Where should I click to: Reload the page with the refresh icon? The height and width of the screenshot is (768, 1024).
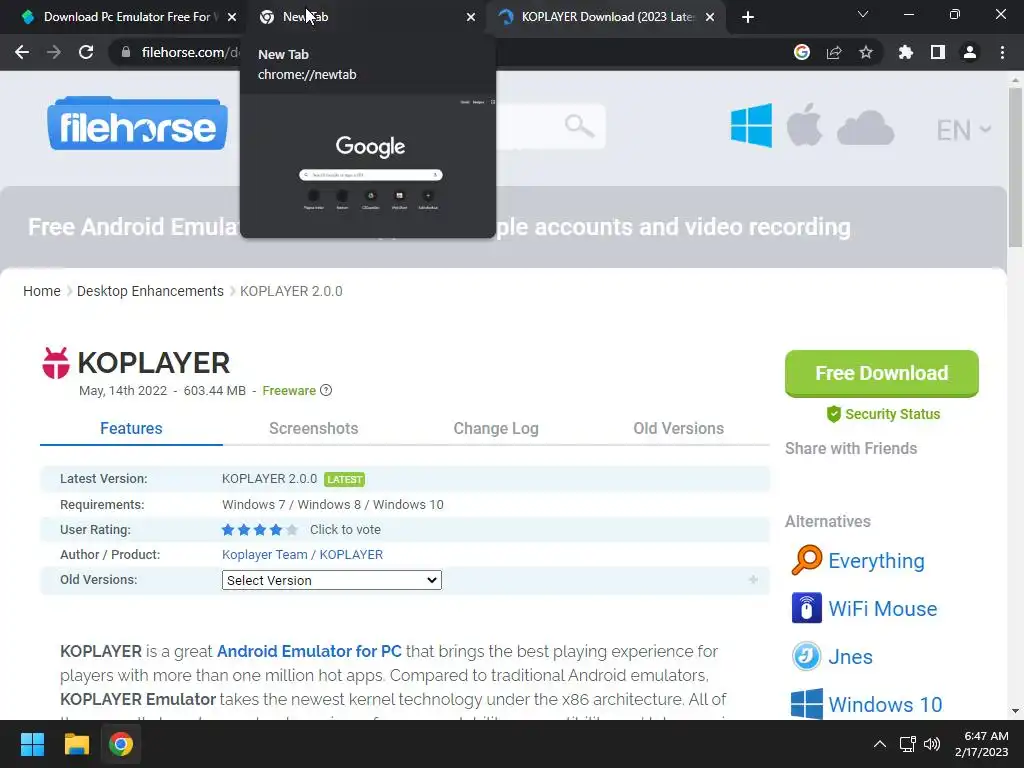pyautogui.click(x=86, y=52)
